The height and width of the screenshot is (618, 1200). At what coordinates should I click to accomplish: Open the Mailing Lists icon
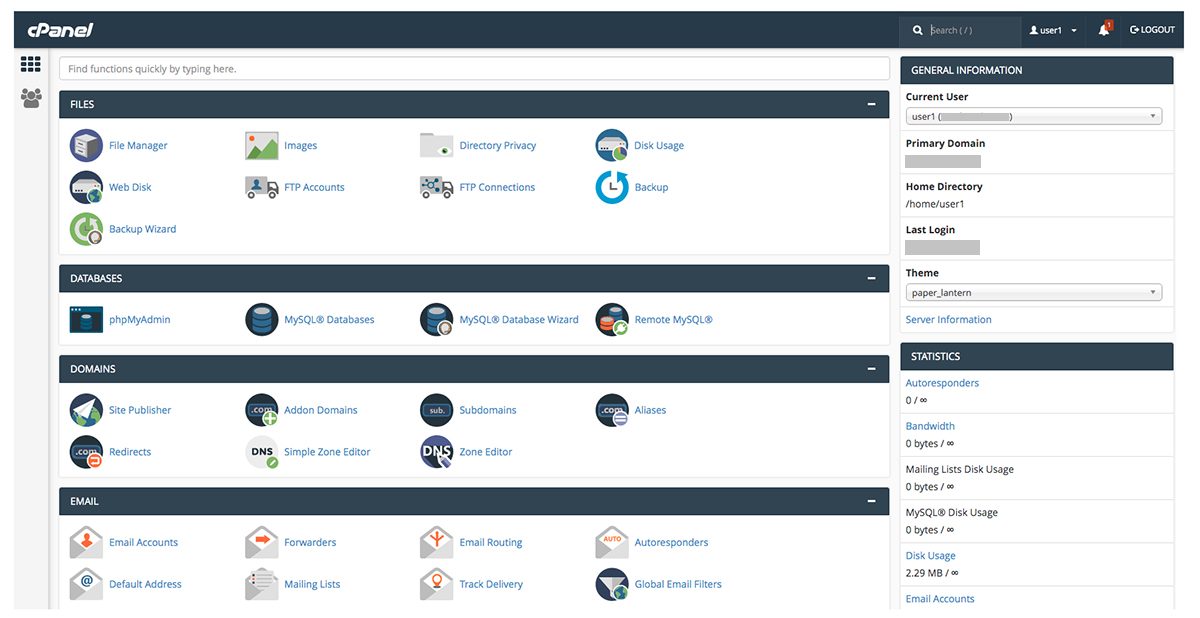coord(261,584)
